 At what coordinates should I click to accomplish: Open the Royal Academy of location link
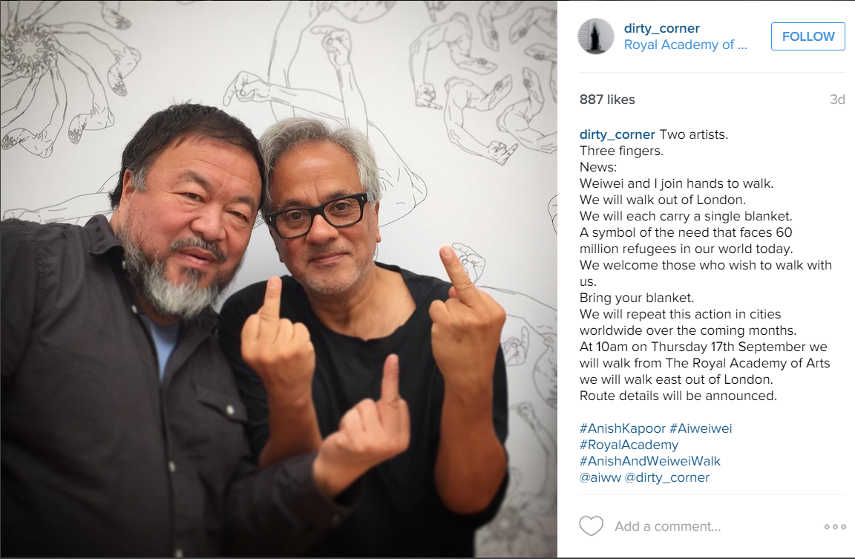click(x=685, y=45)
